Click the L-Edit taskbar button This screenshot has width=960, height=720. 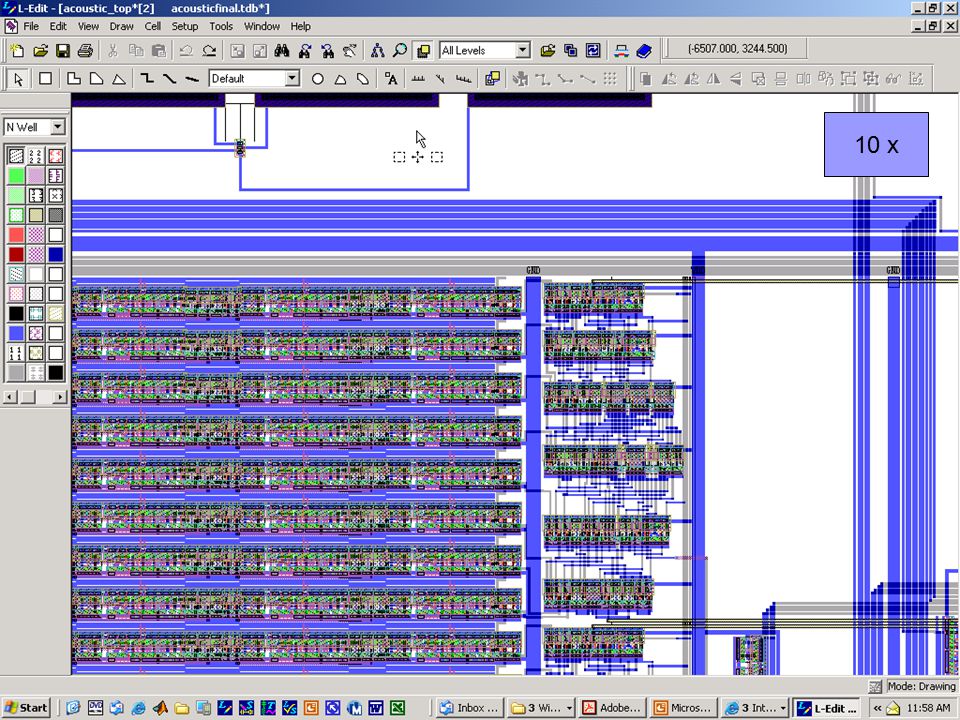[x=826, y=708]
